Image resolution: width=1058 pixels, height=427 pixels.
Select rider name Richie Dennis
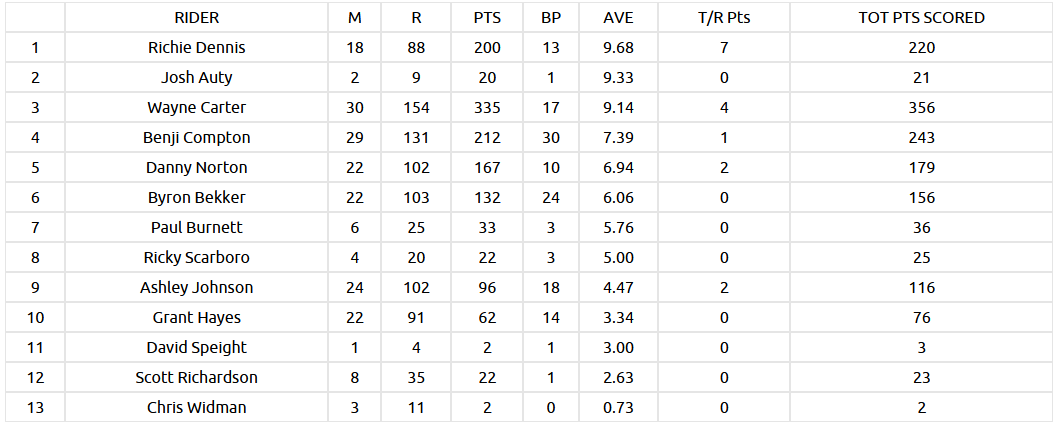click(x=196, y=47)
